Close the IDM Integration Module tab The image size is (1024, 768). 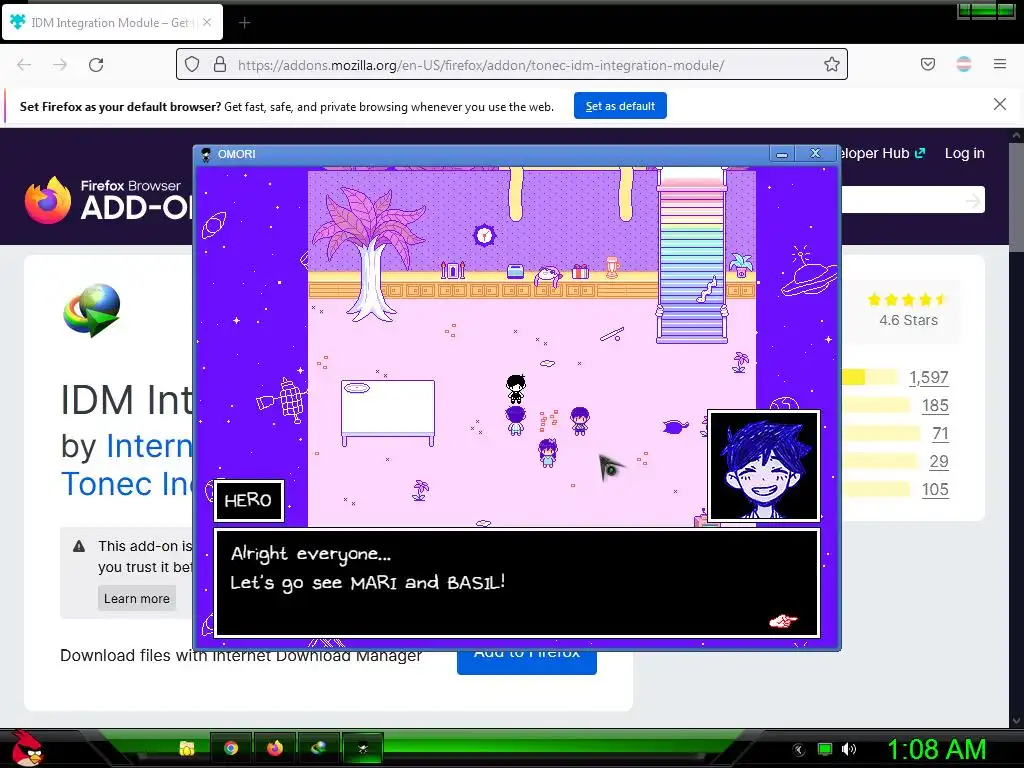pyautogui.click(x=206, y=22)
